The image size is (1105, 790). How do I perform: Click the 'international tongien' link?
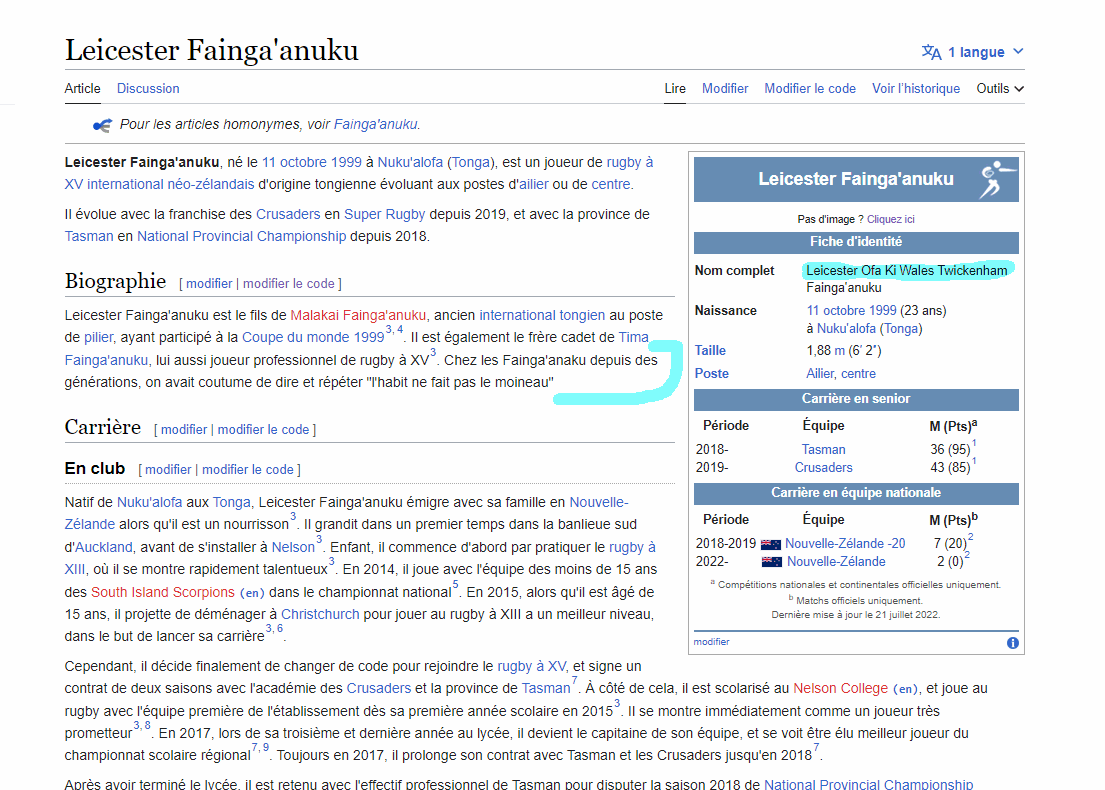542,315
